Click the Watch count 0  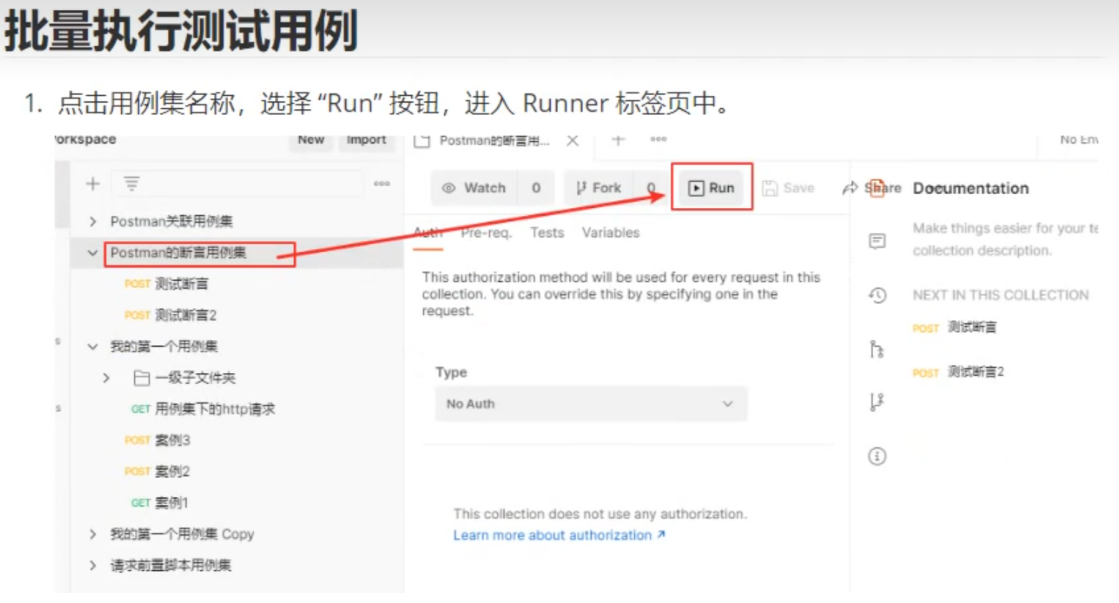click(x=536, y=188)
